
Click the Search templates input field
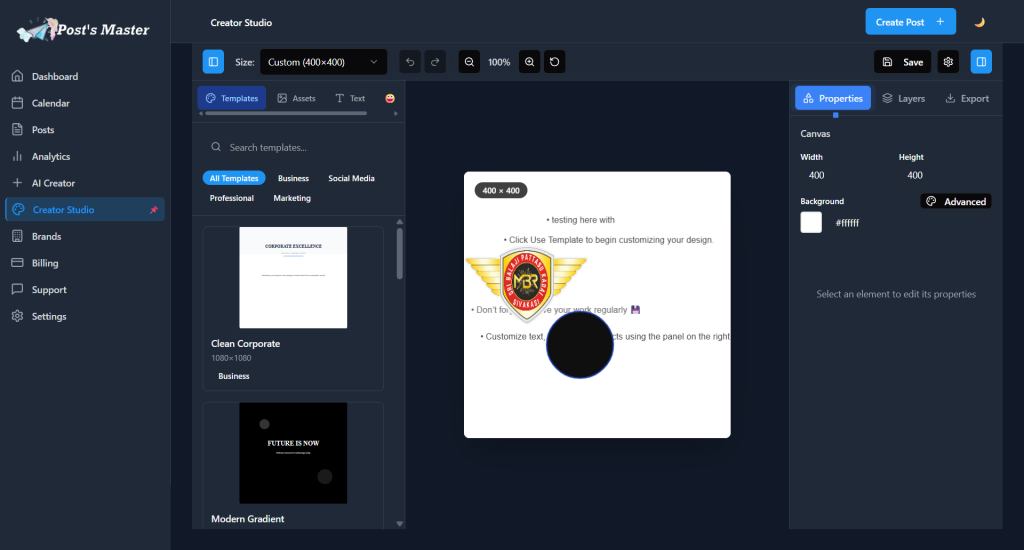(300, 147)
